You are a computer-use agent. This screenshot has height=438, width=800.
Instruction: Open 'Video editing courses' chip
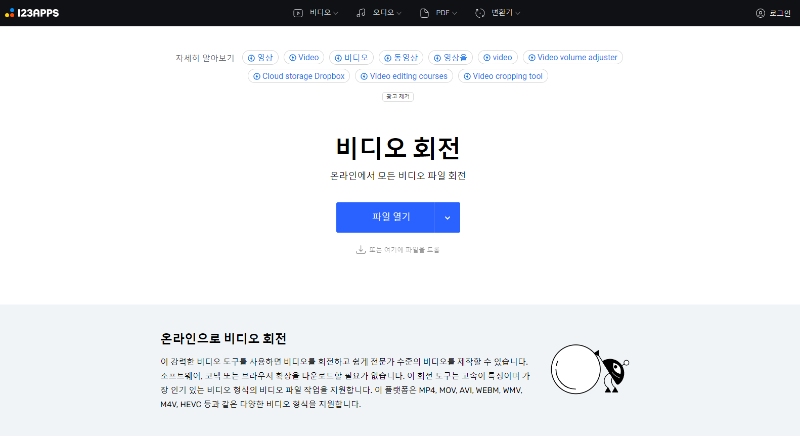tap(404, 76)
